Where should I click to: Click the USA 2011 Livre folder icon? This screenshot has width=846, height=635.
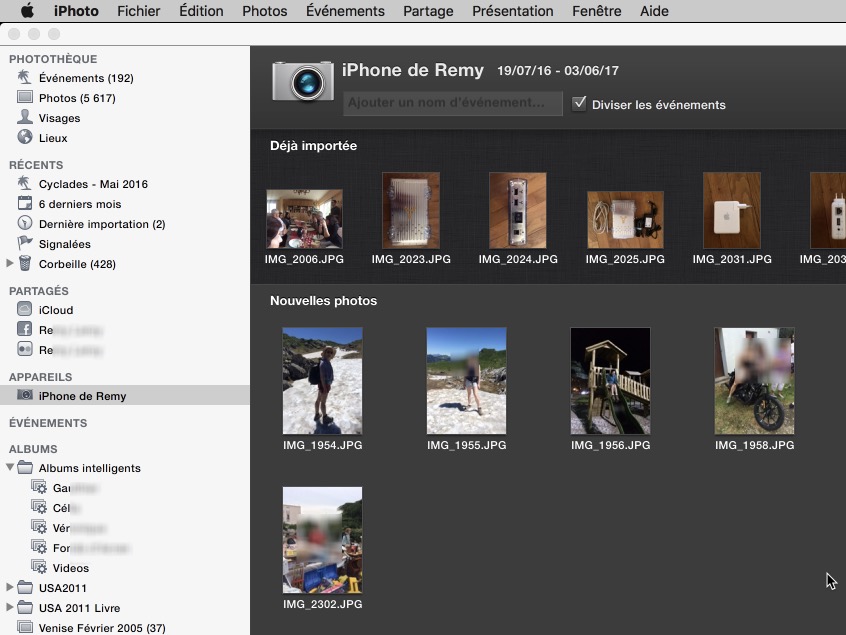[x=25, y=607]
